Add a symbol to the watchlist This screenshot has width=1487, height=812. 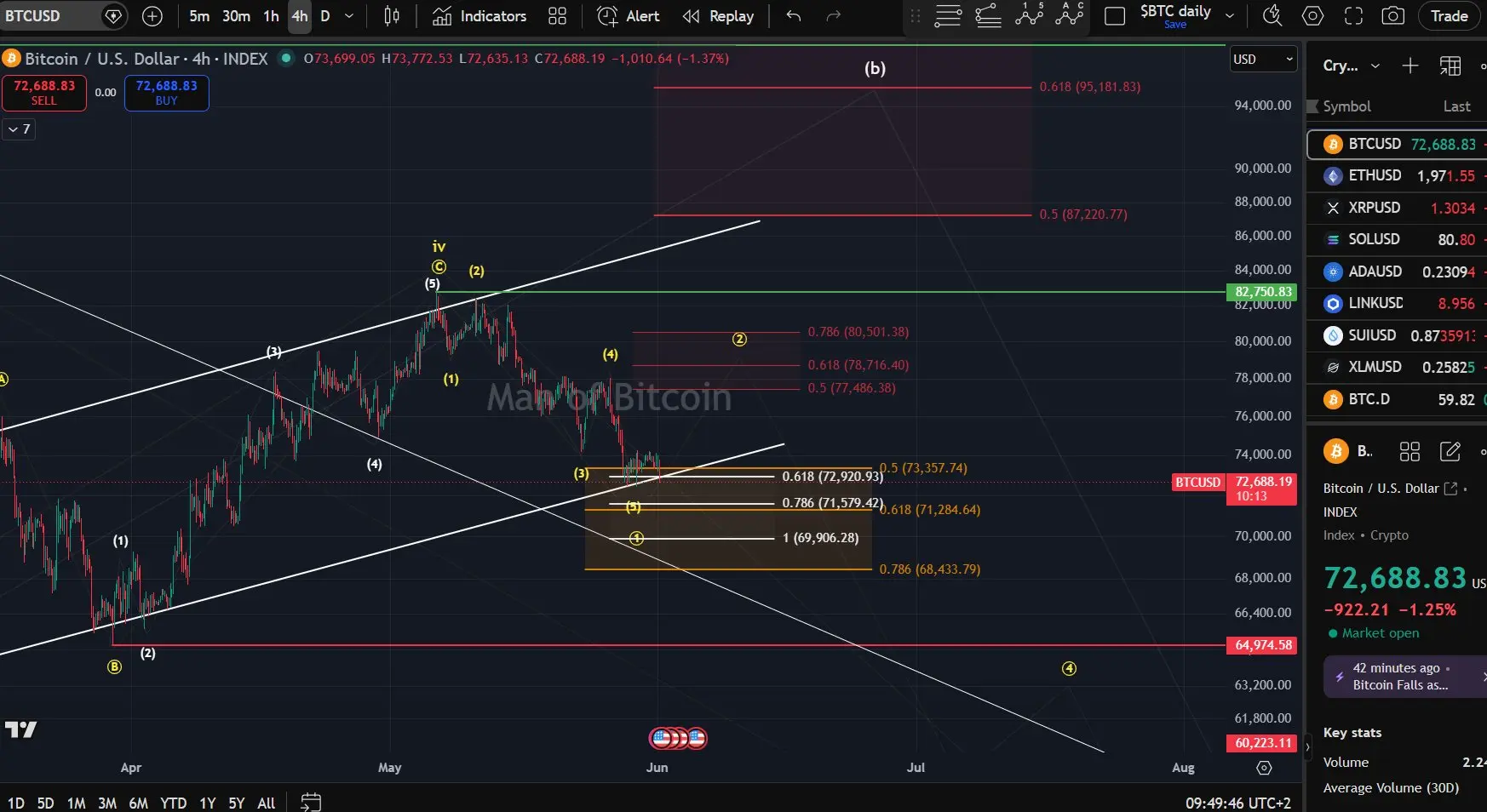coord(1410,66)
